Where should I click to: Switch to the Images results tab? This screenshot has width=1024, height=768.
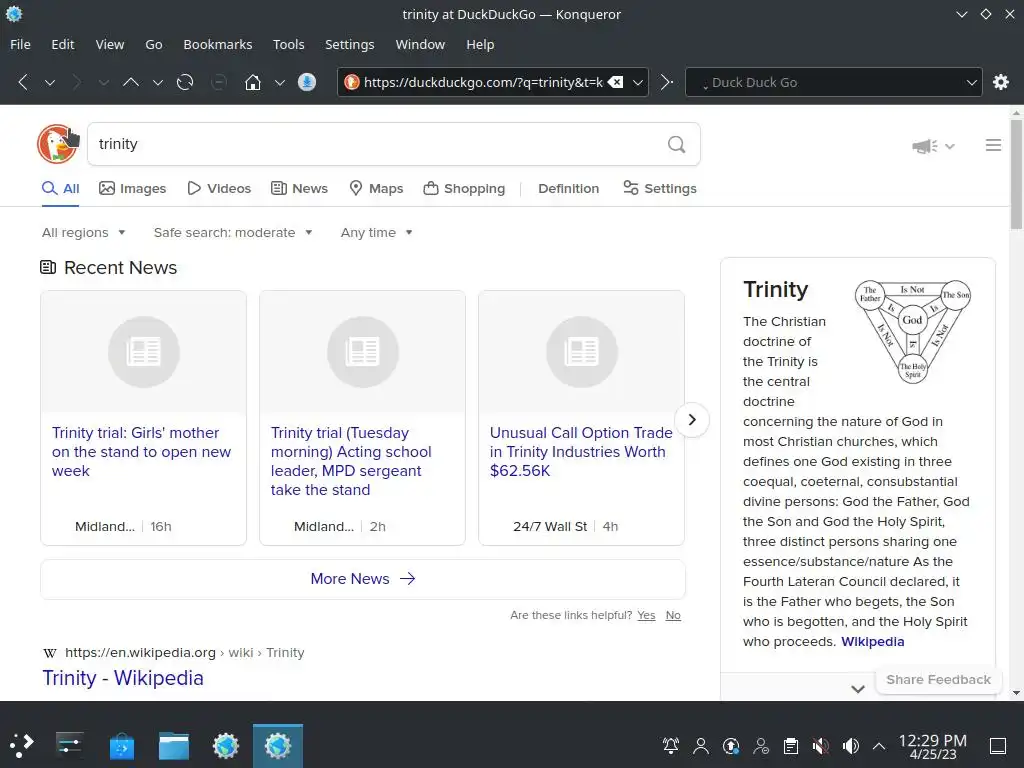click(x=133, y=188)
